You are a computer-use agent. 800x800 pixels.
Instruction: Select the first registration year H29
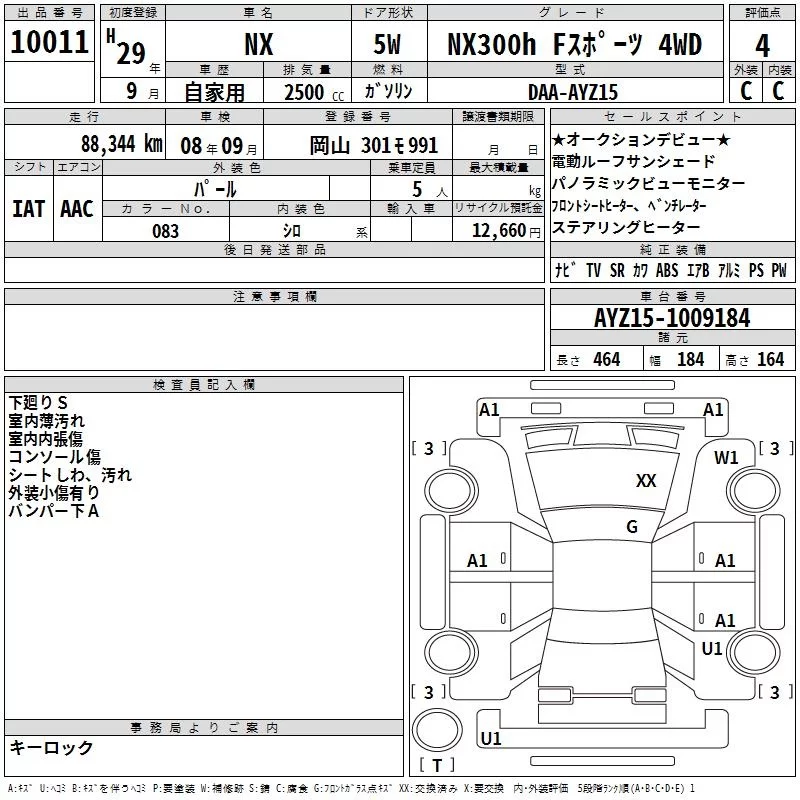point(127,47)
